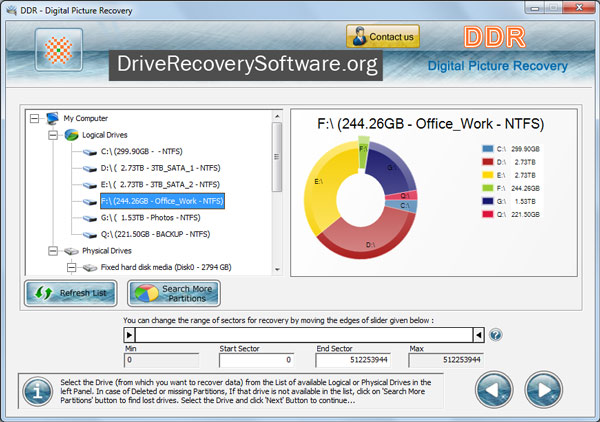Image resolution: width=600 pixels, height=422 pixels.
Task: Click the blue C:\ pie chart slice
Action: click(x=404, y=206)
